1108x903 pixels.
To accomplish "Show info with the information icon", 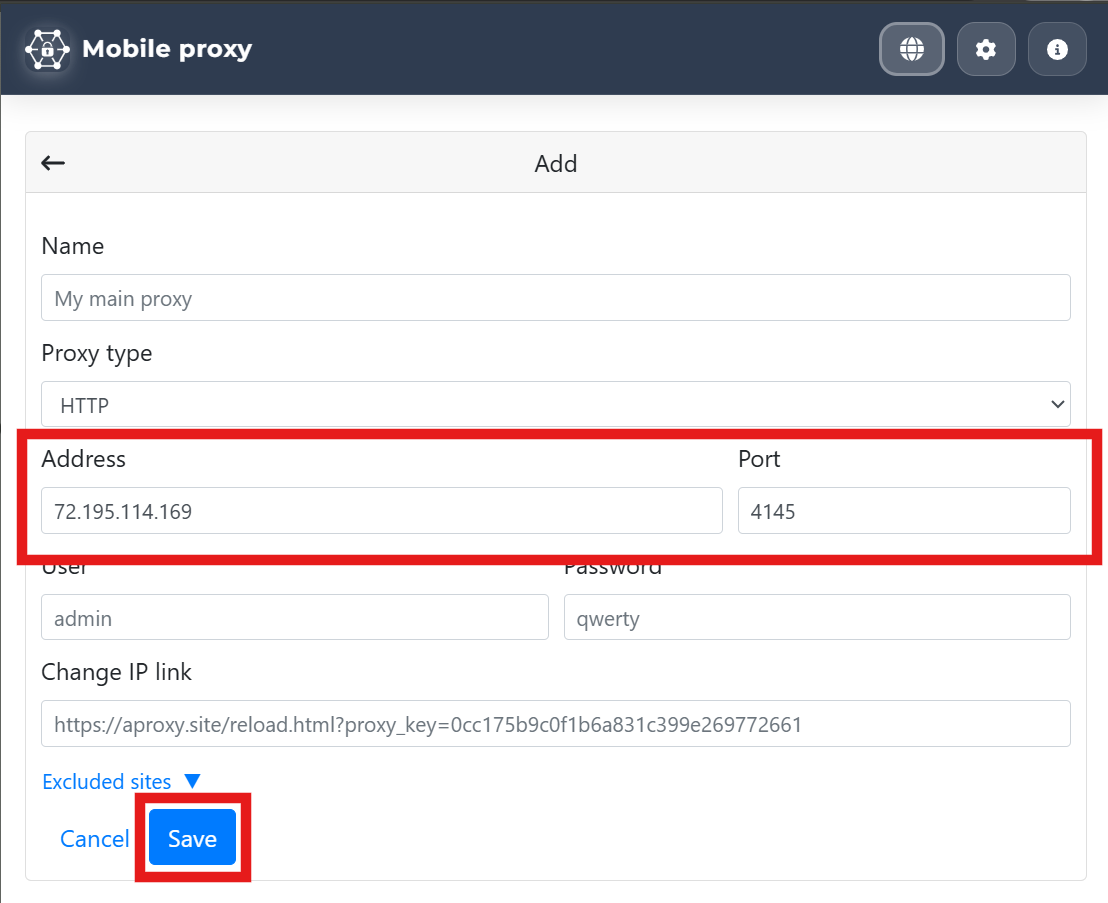I will point(1057,49).
